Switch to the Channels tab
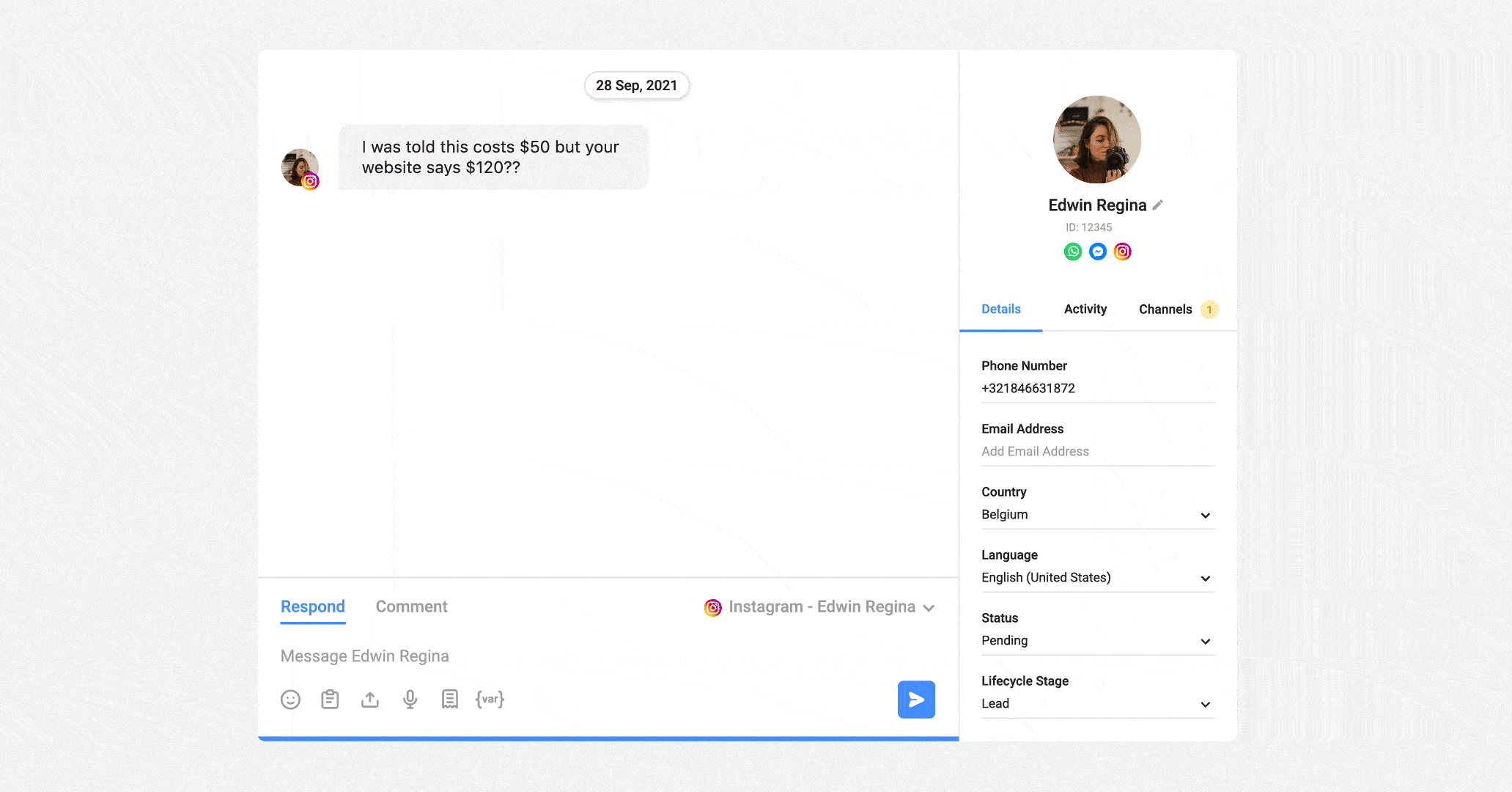The image size is (1512, 792). (x=1164, y=309)
